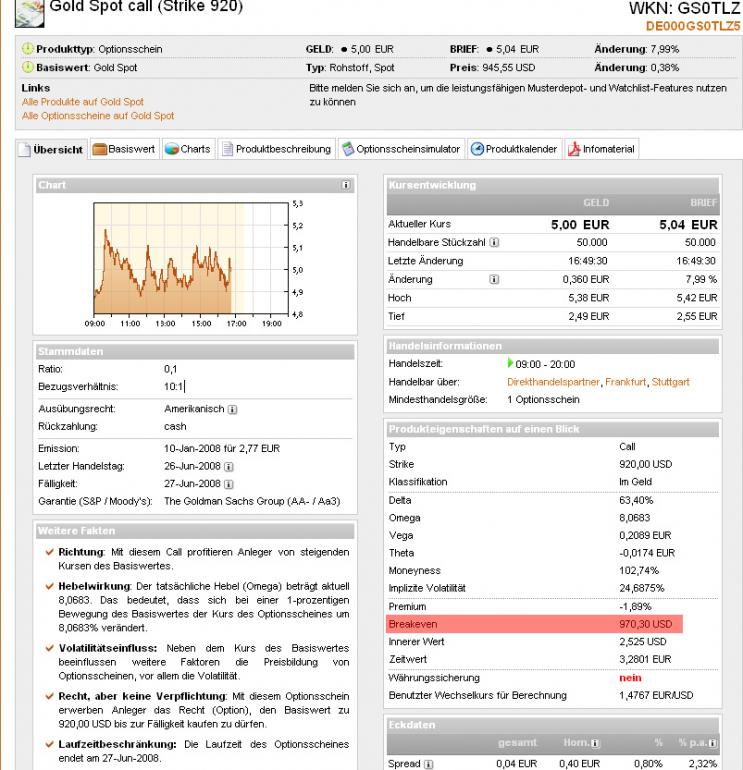The width and height of the screenshot is (743, 770).
Task: Click the Charts tab pie icon
Action: [172, 149]
